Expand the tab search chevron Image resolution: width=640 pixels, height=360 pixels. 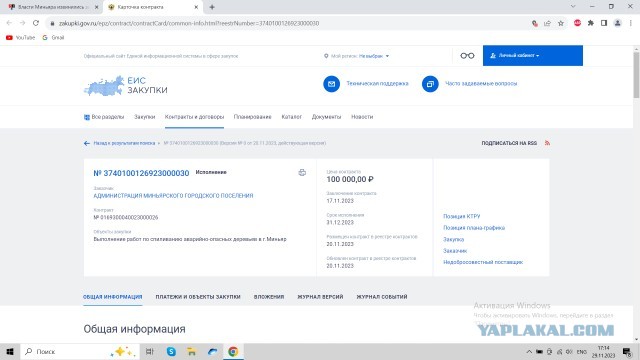573,7
